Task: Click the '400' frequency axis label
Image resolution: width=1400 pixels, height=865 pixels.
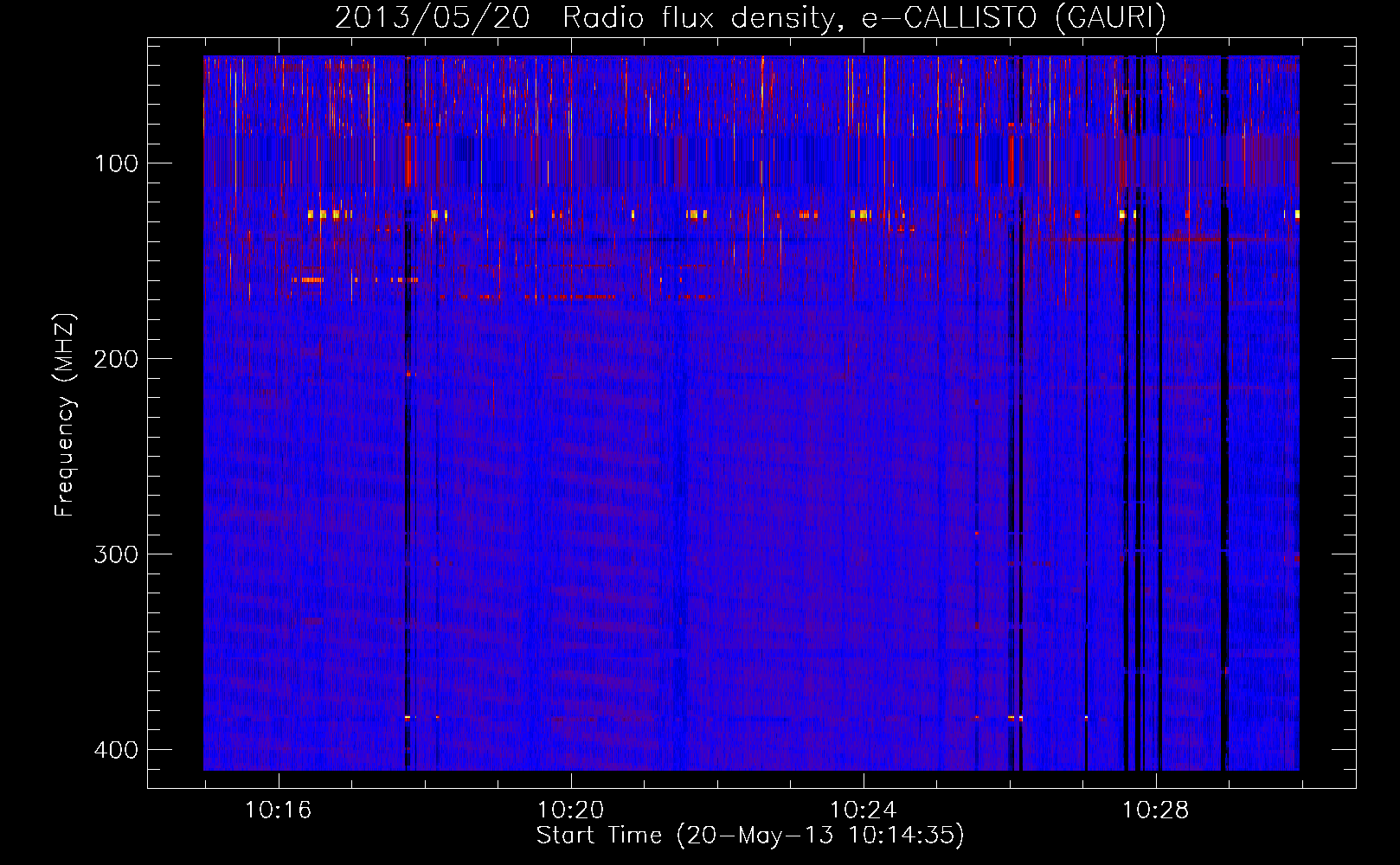Action: click(x=116, y=750)
